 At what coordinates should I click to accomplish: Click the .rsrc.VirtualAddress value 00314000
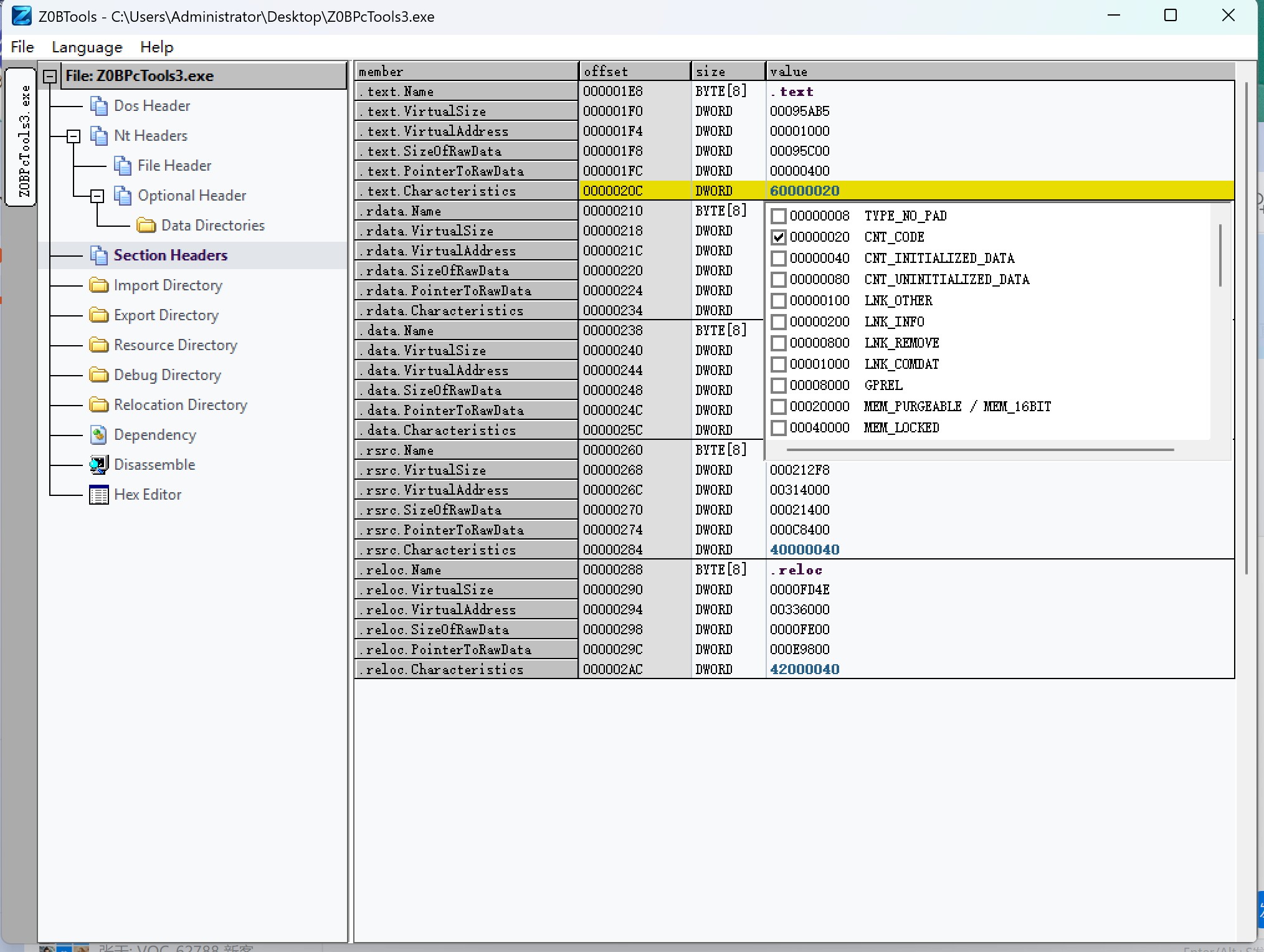click(x=799, y=490)
